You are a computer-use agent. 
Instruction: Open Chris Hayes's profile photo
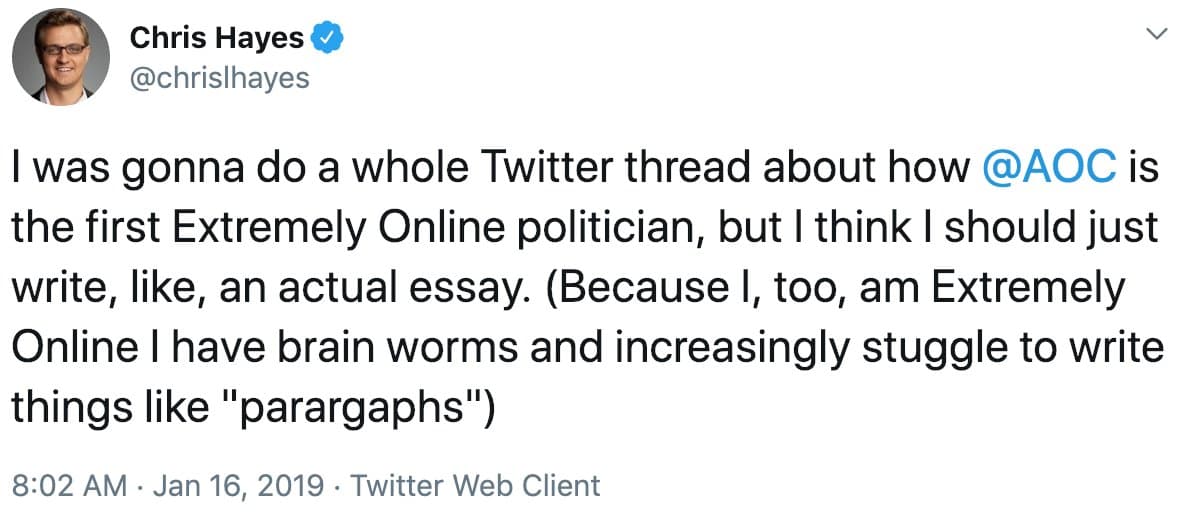tap(62, 59)
